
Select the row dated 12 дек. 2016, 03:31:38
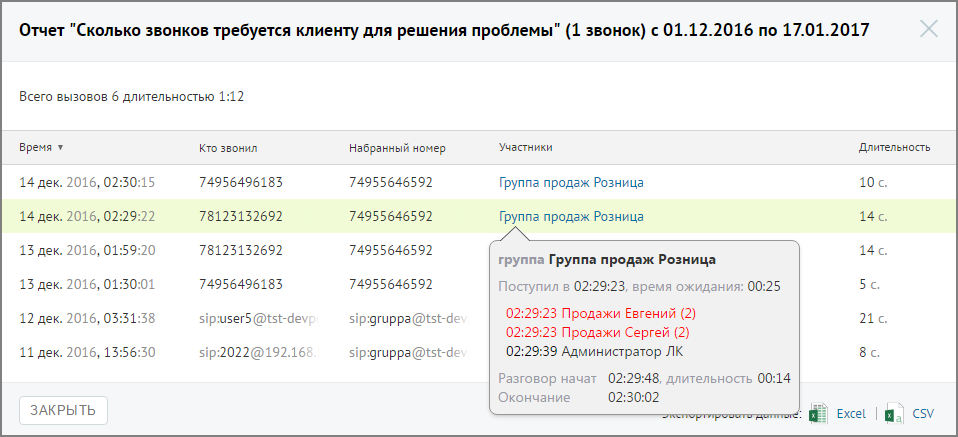coord(479,318)
